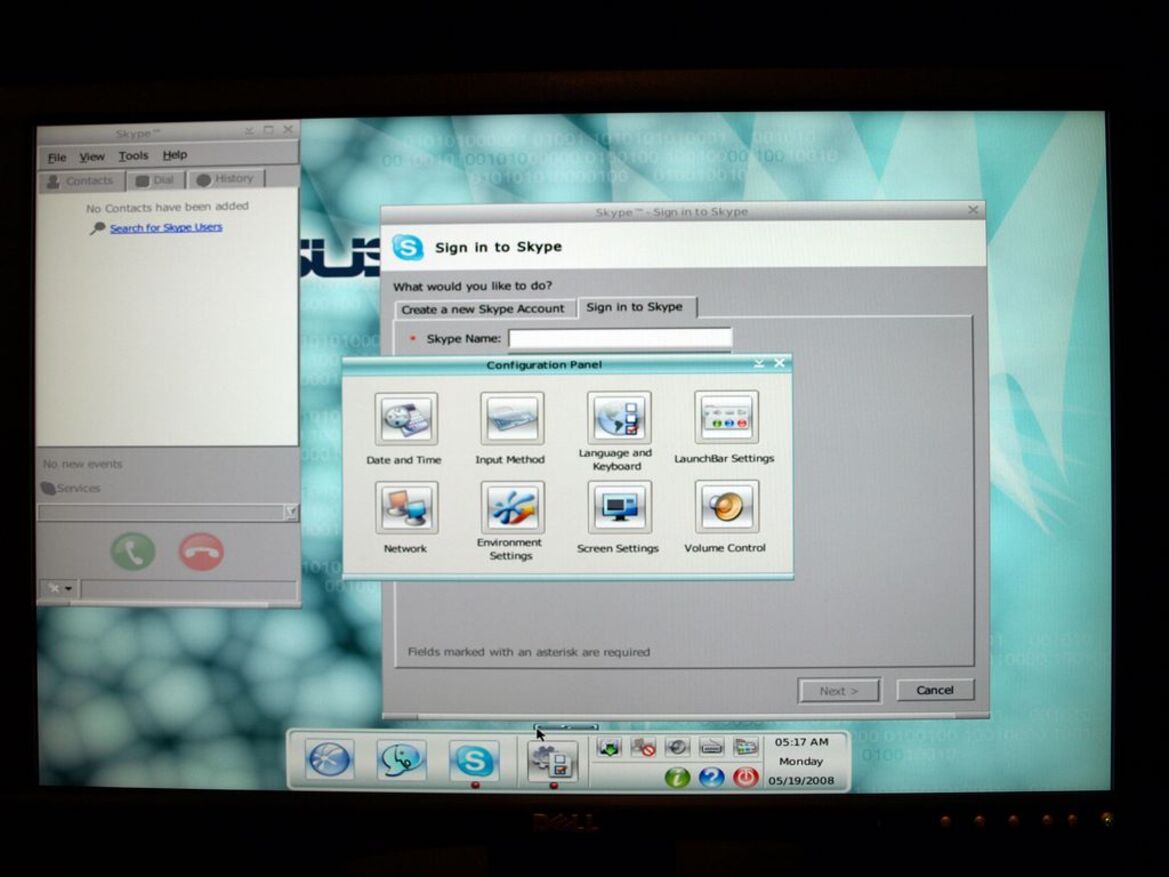The image size is (1169, 877).
Task: Open the Network configuration icon
Action: (x=406, y=507)
